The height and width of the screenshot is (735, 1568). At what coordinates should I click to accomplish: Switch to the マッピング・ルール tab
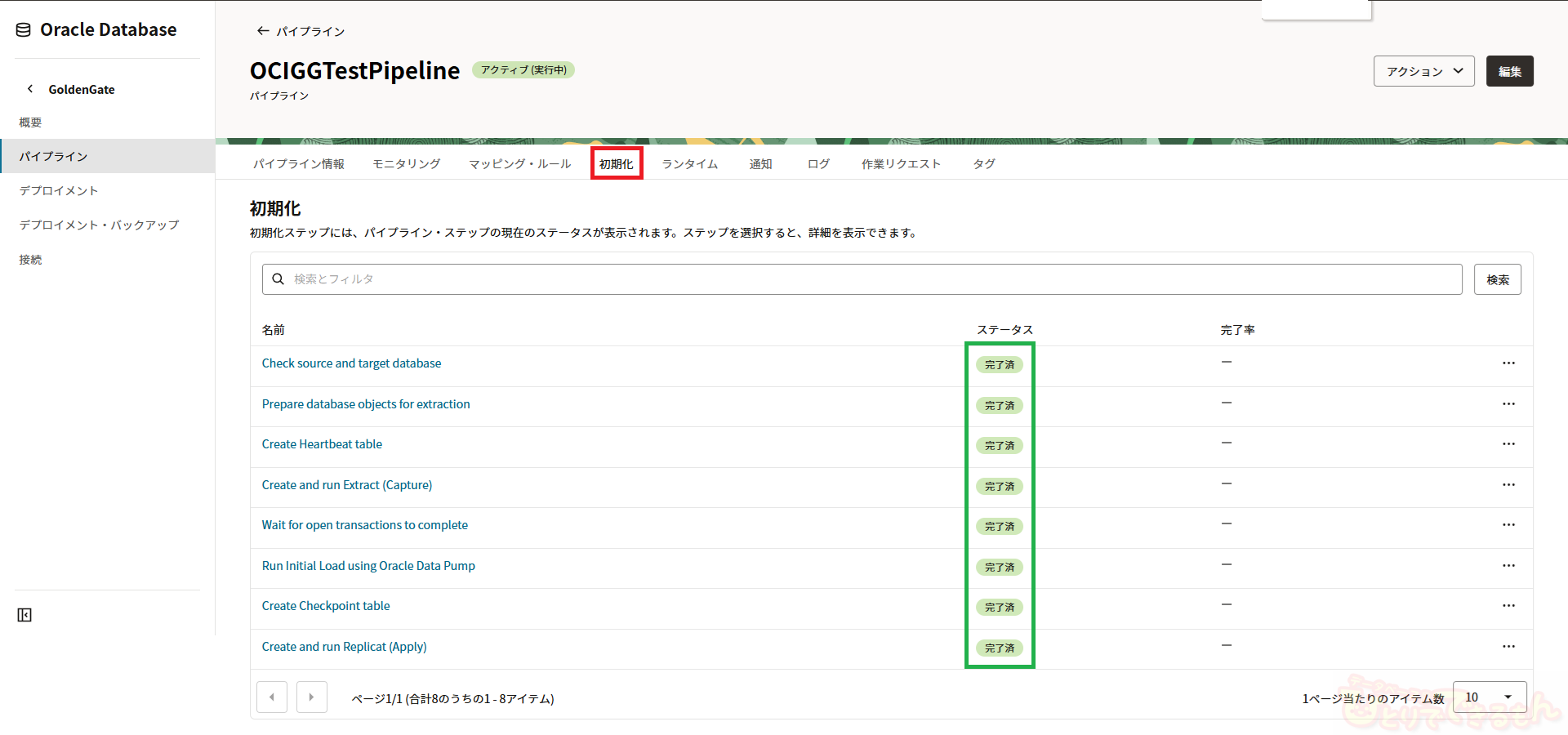[519, 164]
